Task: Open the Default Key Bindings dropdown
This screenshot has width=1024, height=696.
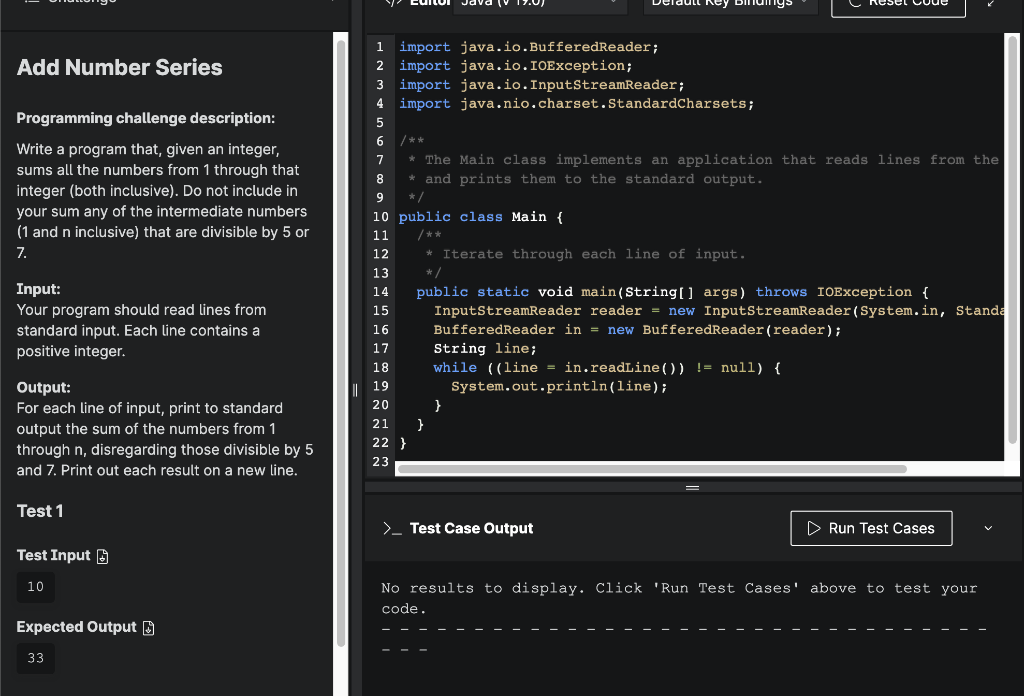Action: pyautogui.click(x=729, y=5)
